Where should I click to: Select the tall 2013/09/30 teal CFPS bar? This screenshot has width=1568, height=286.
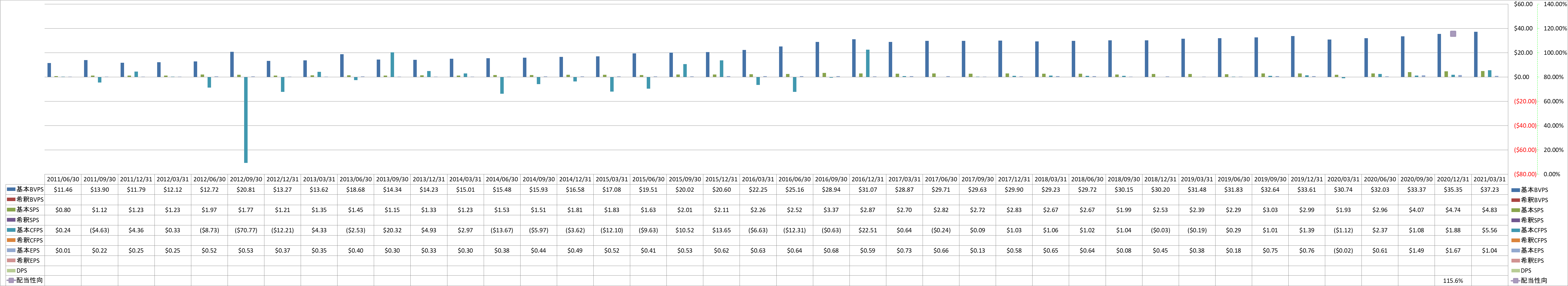pyautogui.click(x=392, y=65)
